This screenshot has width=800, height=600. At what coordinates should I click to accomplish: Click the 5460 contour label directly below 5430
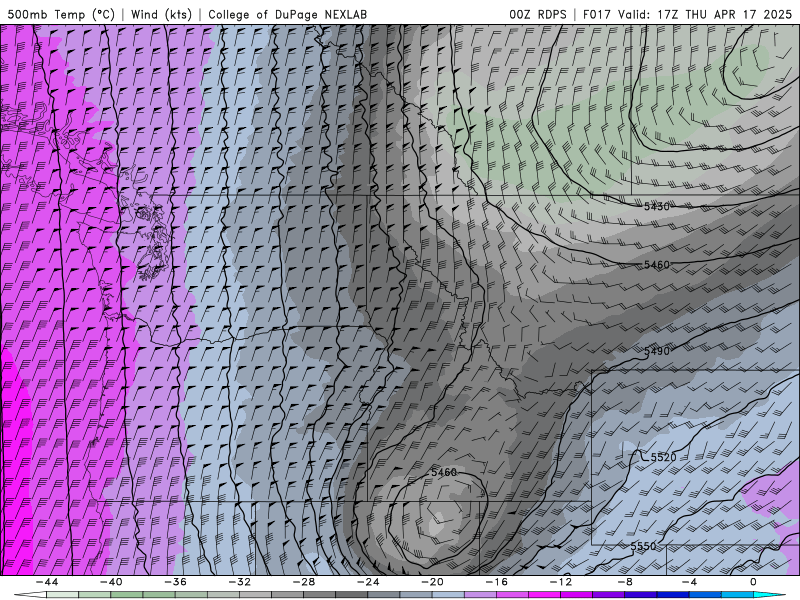(x=657, y=264)
